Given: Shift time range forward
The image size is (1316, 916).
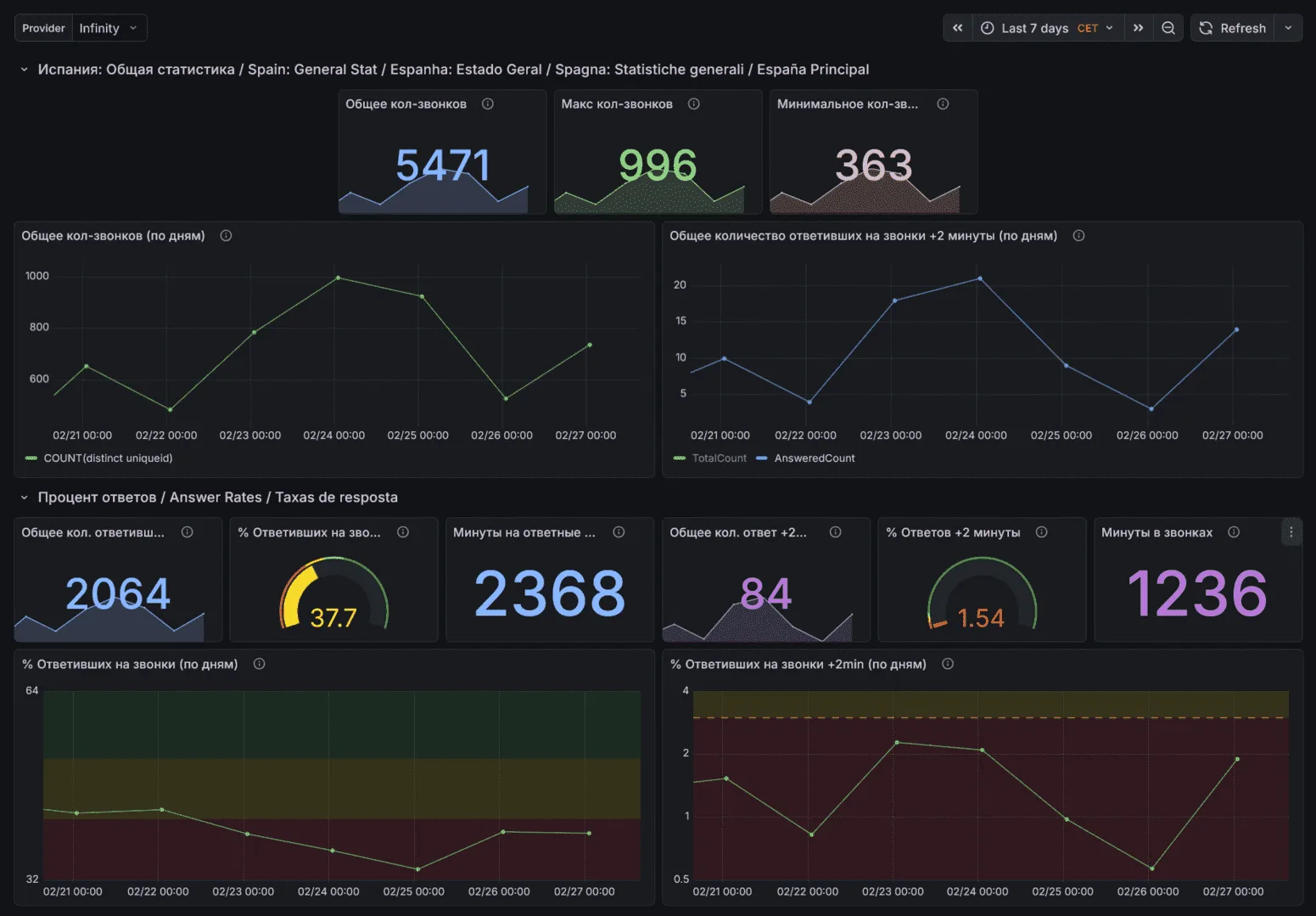Looking at the screenshot, I should point(1139,28).
